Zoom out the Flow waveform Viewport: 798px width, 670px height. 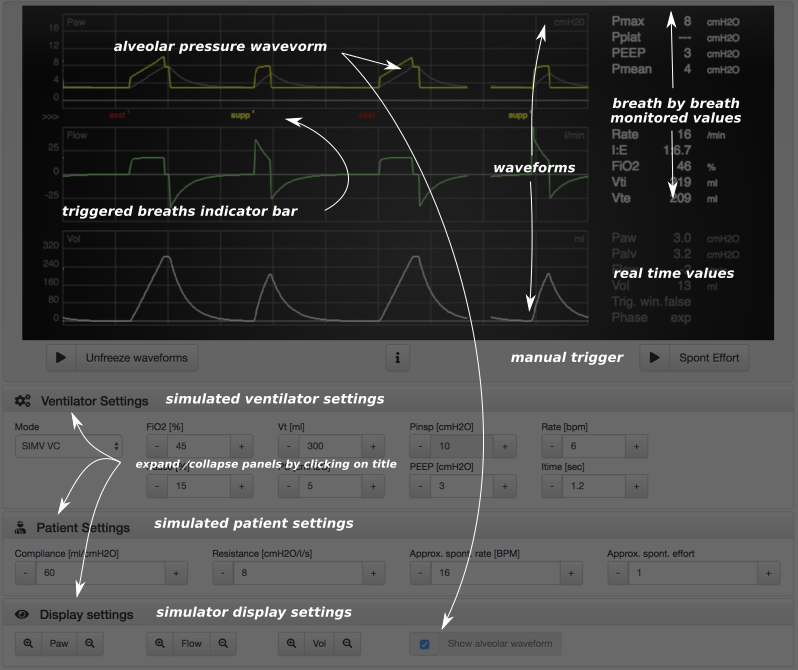coord(221,644)
